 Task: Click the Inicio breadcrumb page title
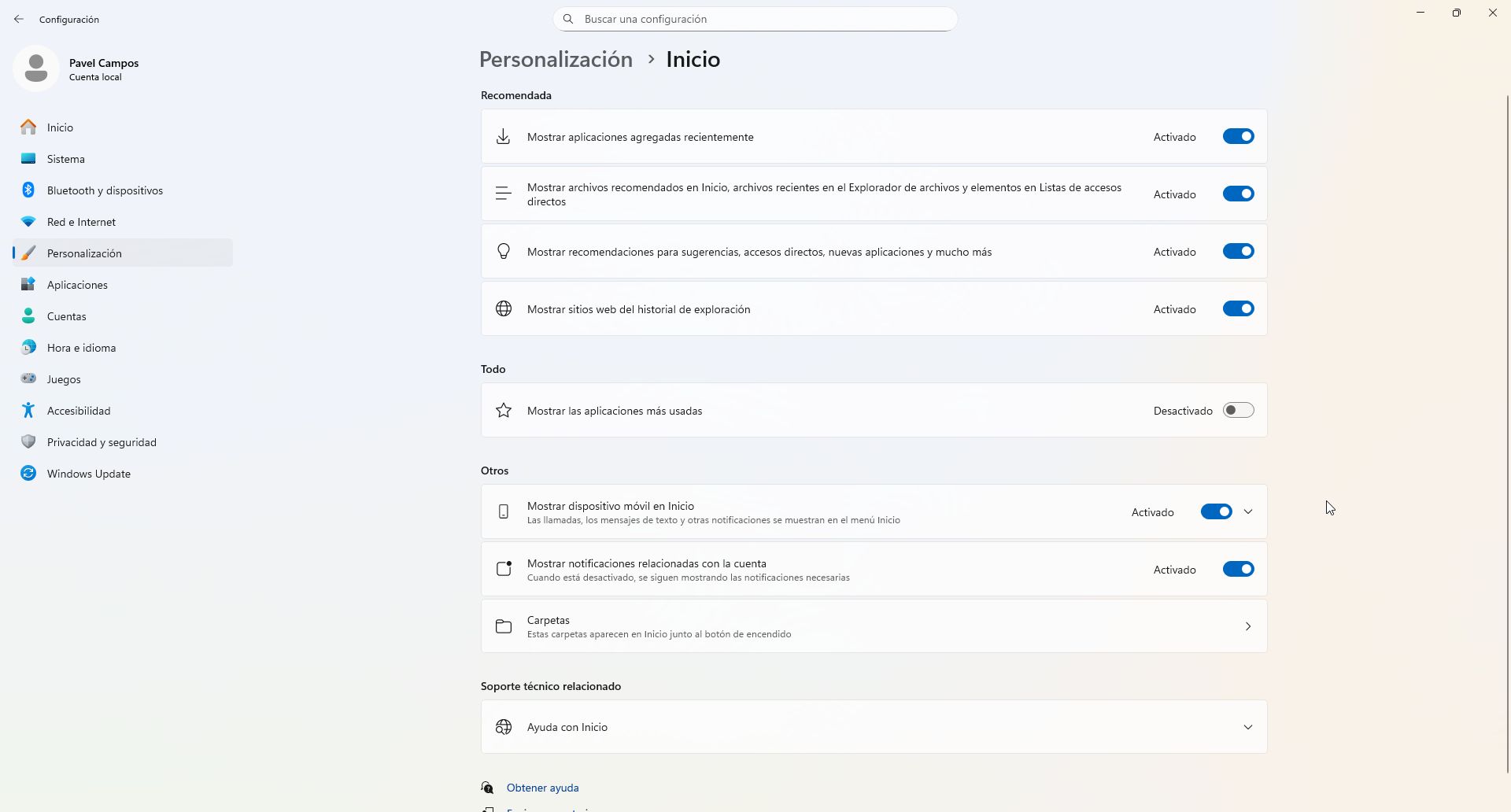click(x=693, y=60)
